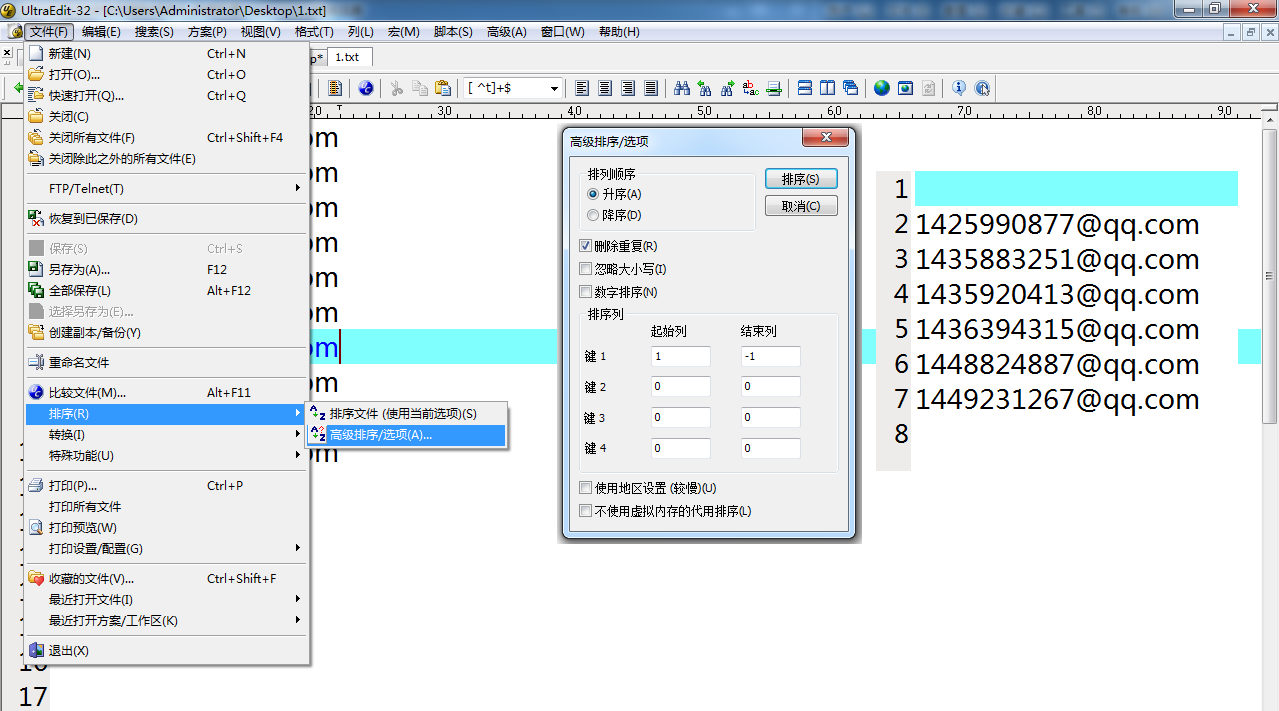Choose 新建 in File menu

166,53
